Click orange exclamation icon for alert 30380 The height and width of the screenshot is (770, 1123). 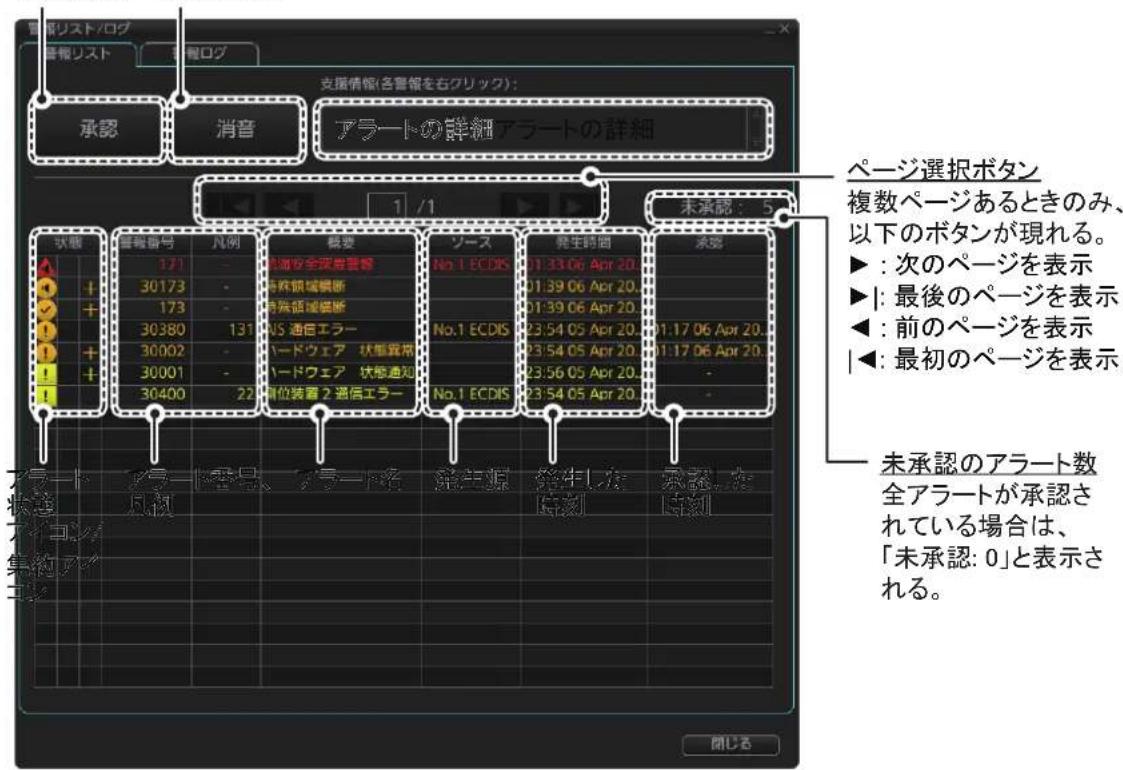[46, 330]
